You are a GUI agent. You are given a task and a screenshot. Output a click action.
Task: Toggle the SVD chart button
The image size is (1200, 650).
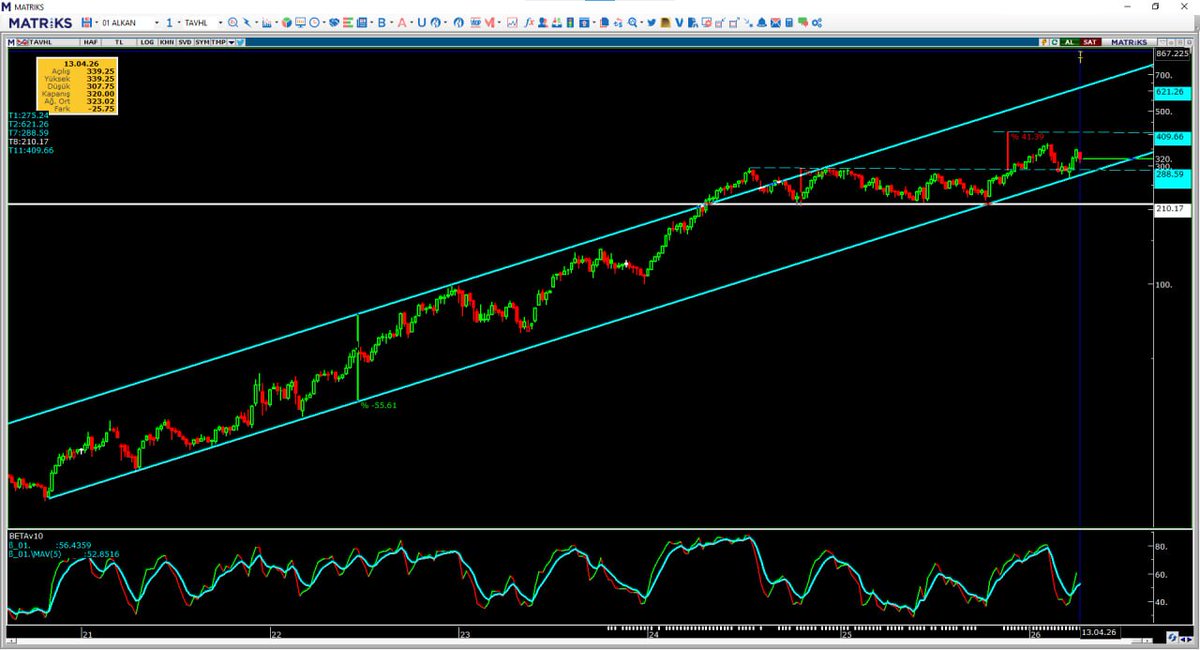185,42
